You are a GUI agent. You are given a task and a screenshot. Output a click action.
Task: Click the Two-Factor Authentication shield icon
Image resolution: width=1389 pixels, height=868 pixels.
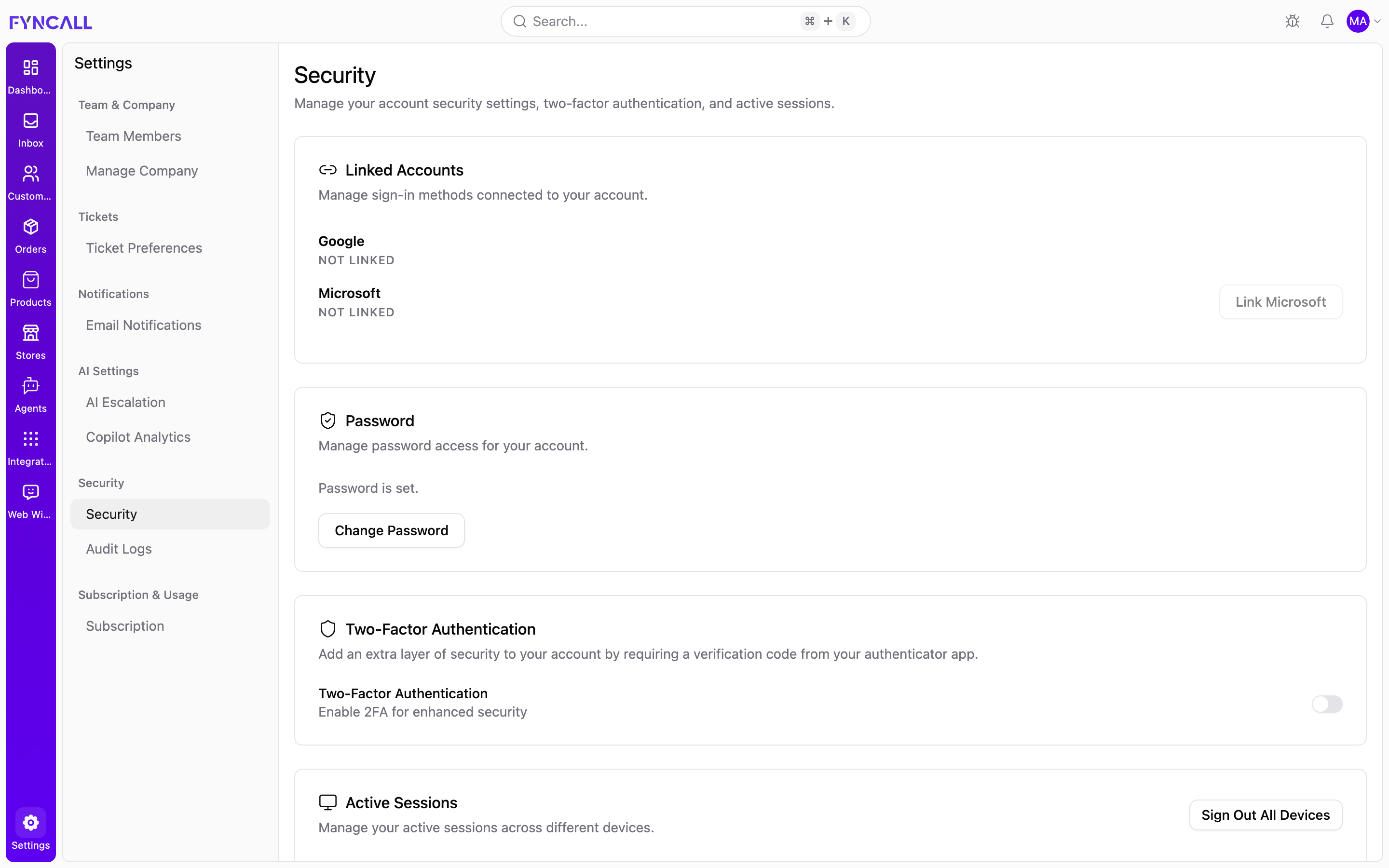pyautogui.click(x=328, y=629)
